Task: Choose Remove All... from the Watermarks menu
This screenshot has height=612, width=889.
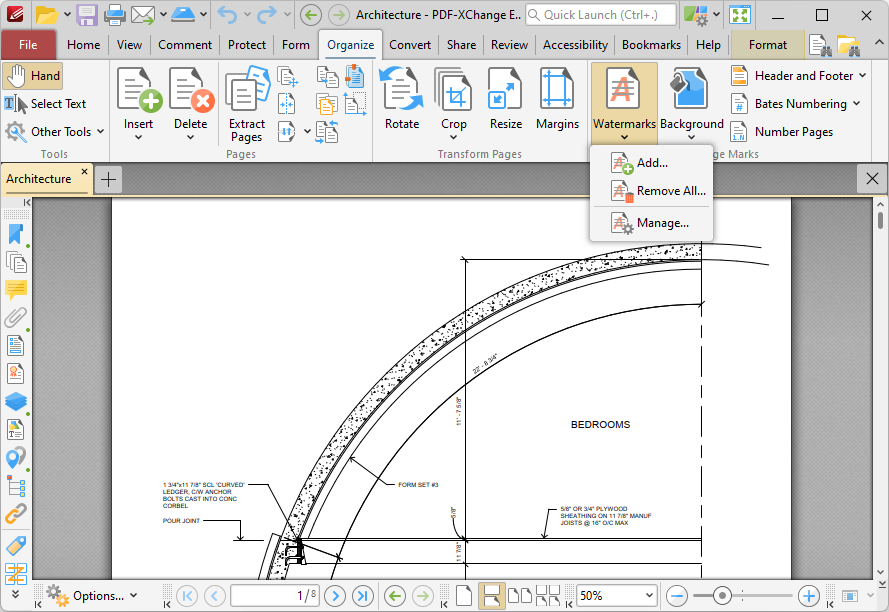Action: [651, 191]
